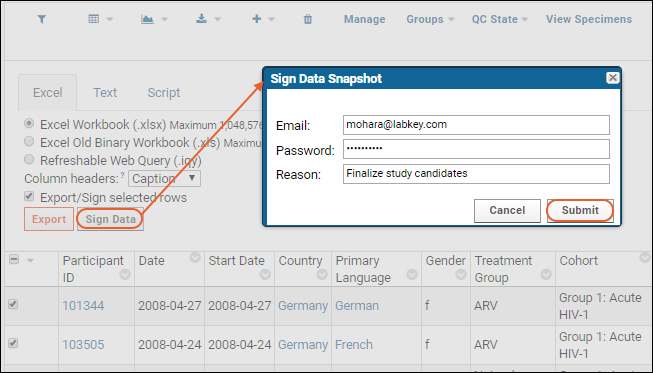Expand the Groups menu
653x373 pixels.
(430, 19)
